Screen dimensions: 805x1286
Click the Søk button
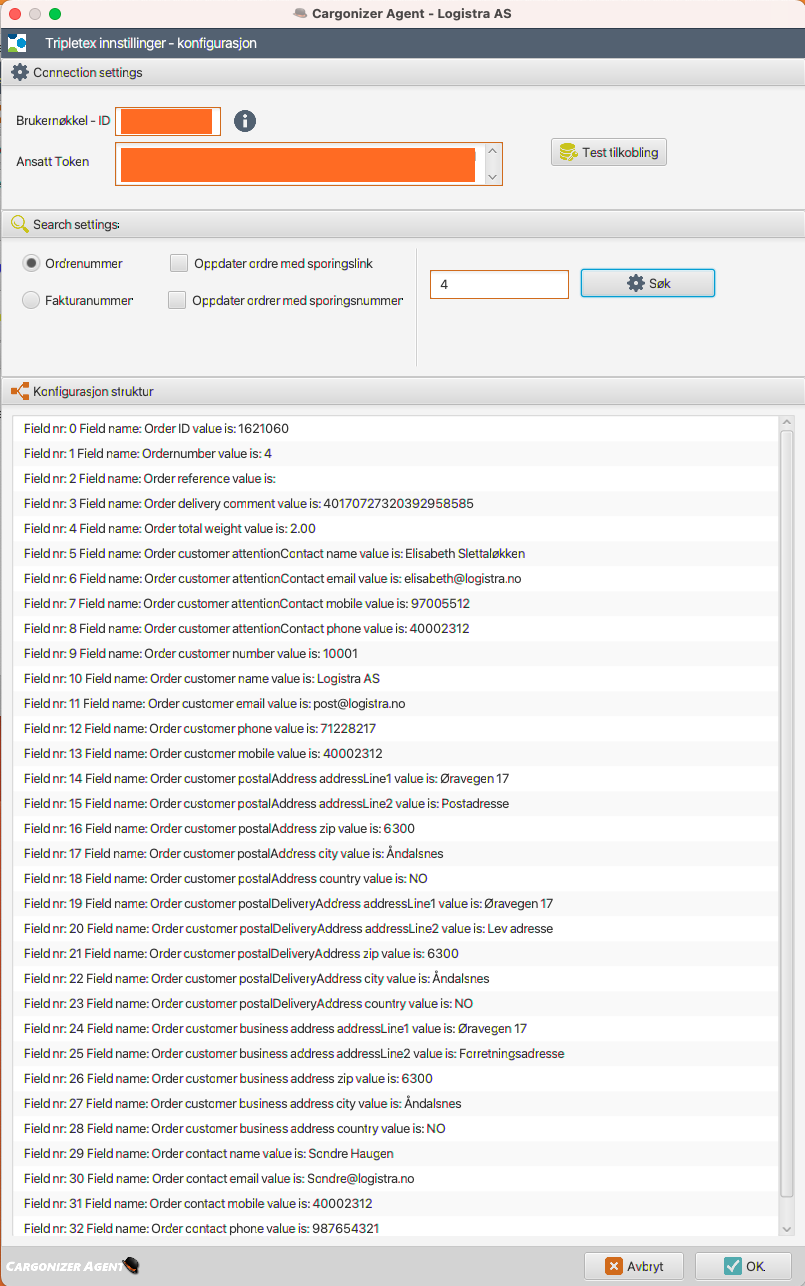click(x=648, y=284)
